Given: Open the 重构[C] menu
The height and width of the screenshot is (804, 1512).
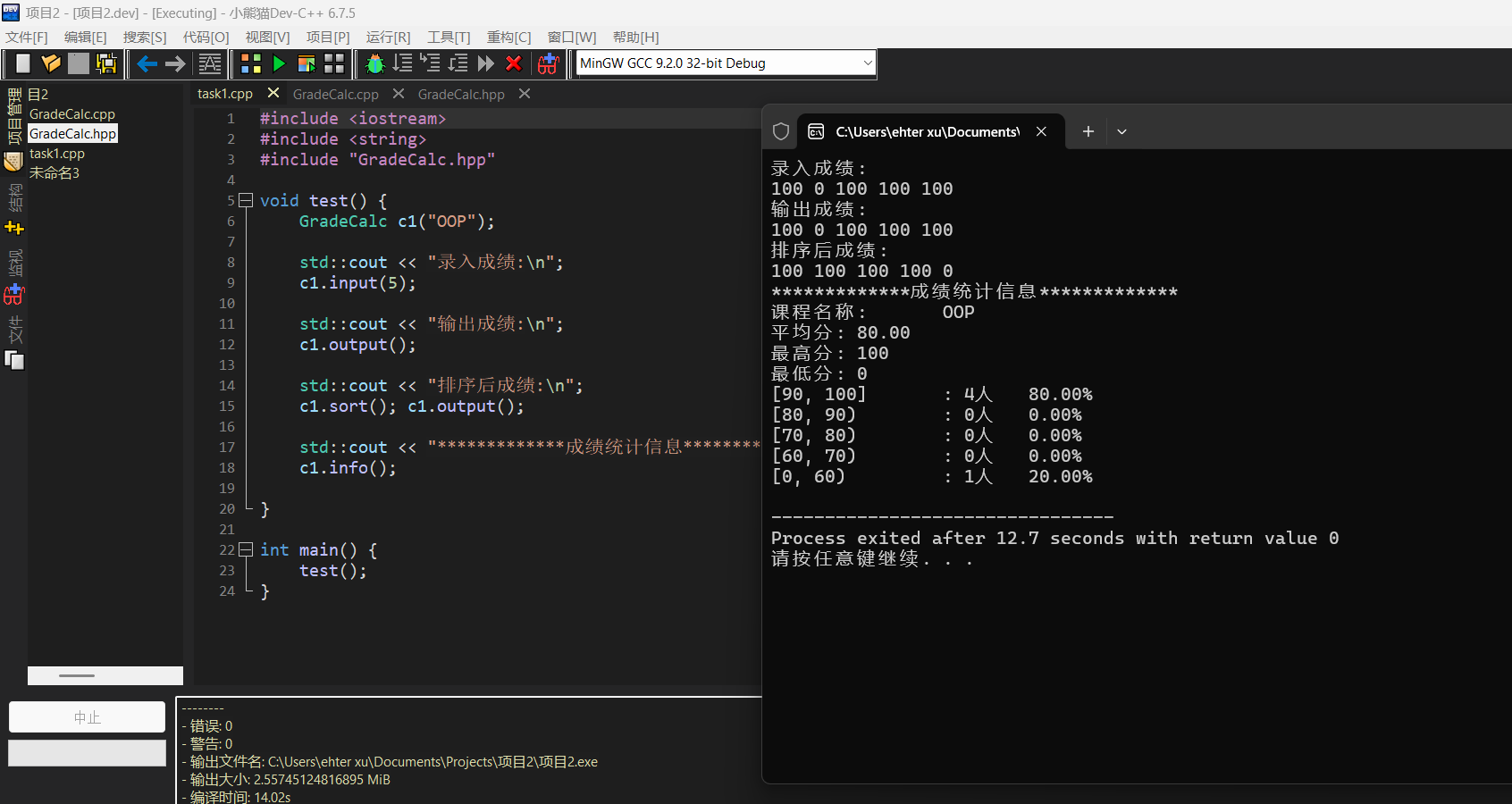Looking at the screenshot, I should 509,37.
